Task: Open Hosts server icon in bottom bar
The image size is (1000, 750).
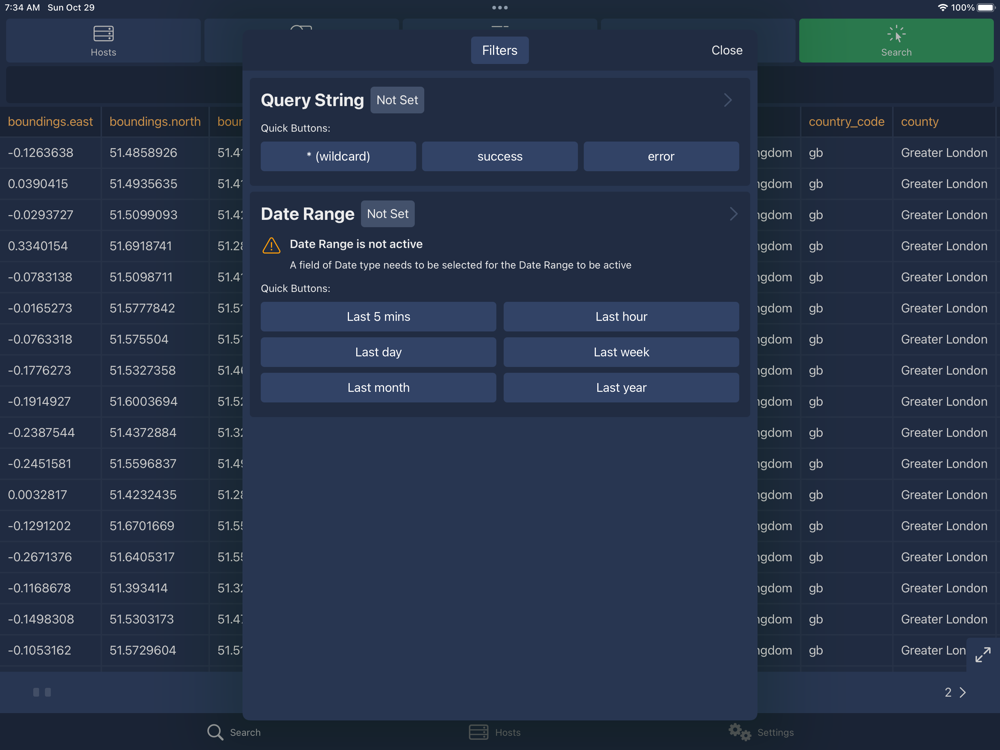Action: click(478, 732)
